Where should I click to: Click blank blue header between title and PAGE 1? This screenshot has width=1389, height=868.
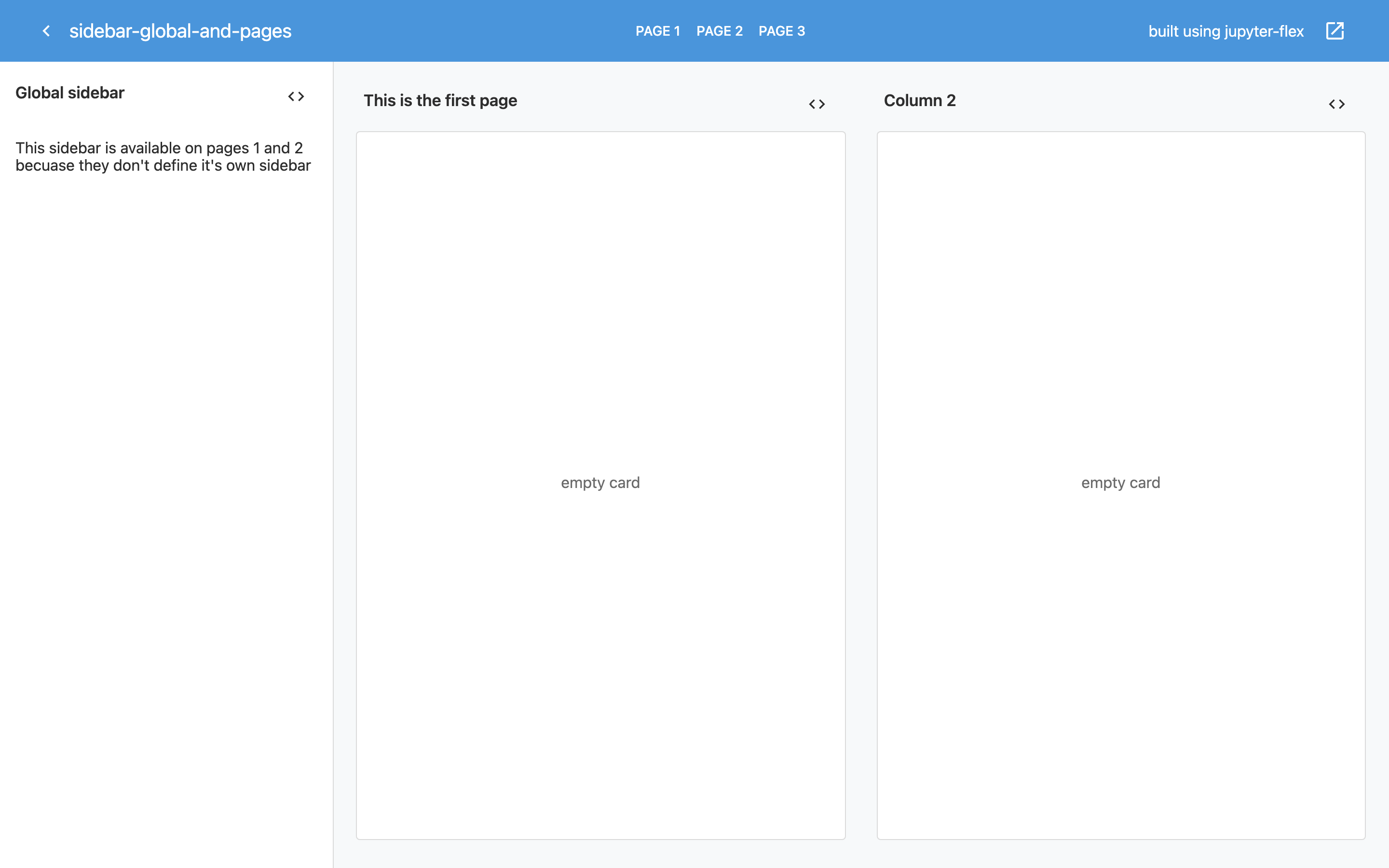tap(459, 31)
